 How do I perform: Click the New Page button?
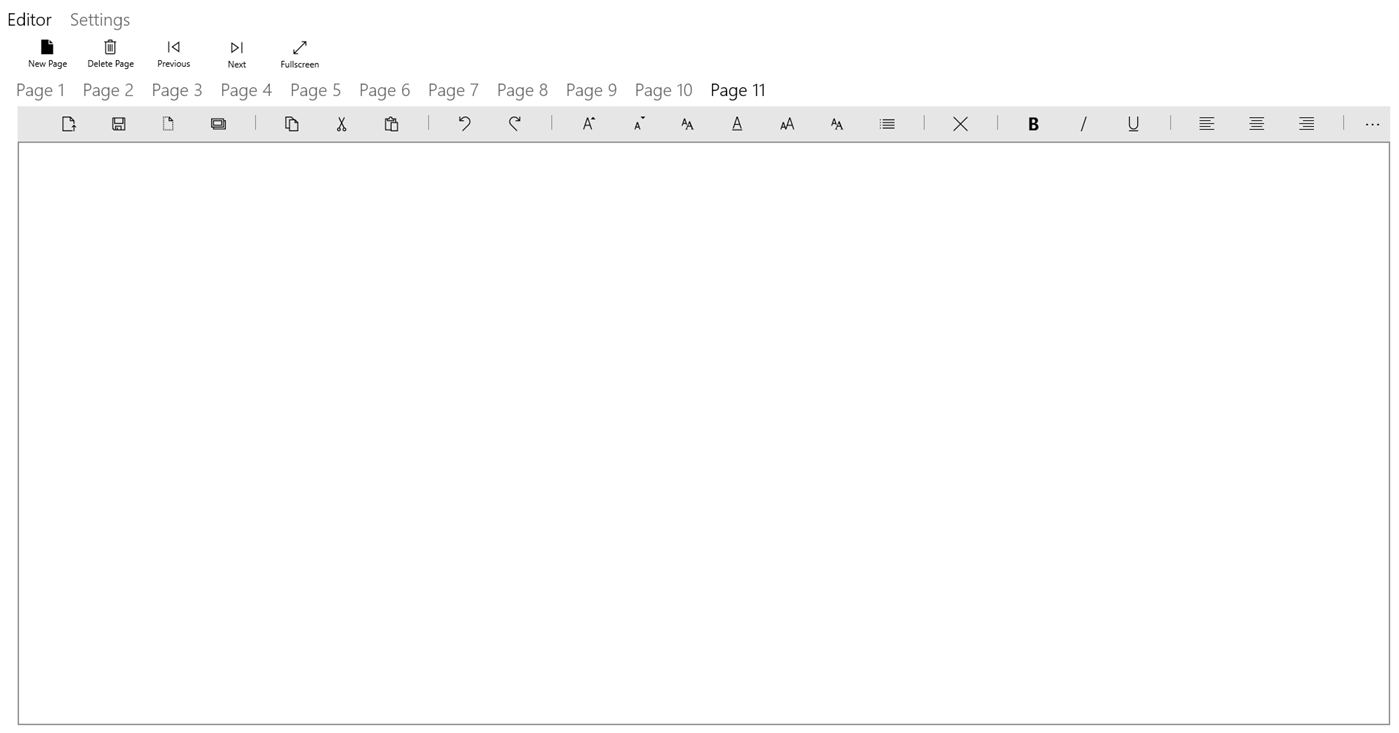[46, 52]
